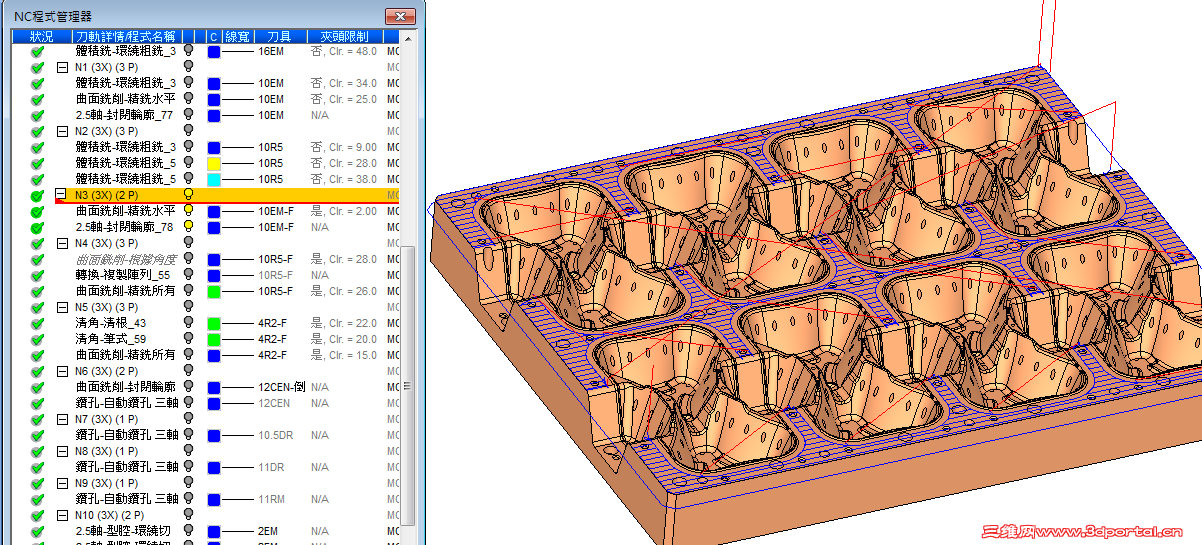Click holder limit value 是, Clr. = 15.0
This screenshot has height=545, width=1202.
point(344,355)
